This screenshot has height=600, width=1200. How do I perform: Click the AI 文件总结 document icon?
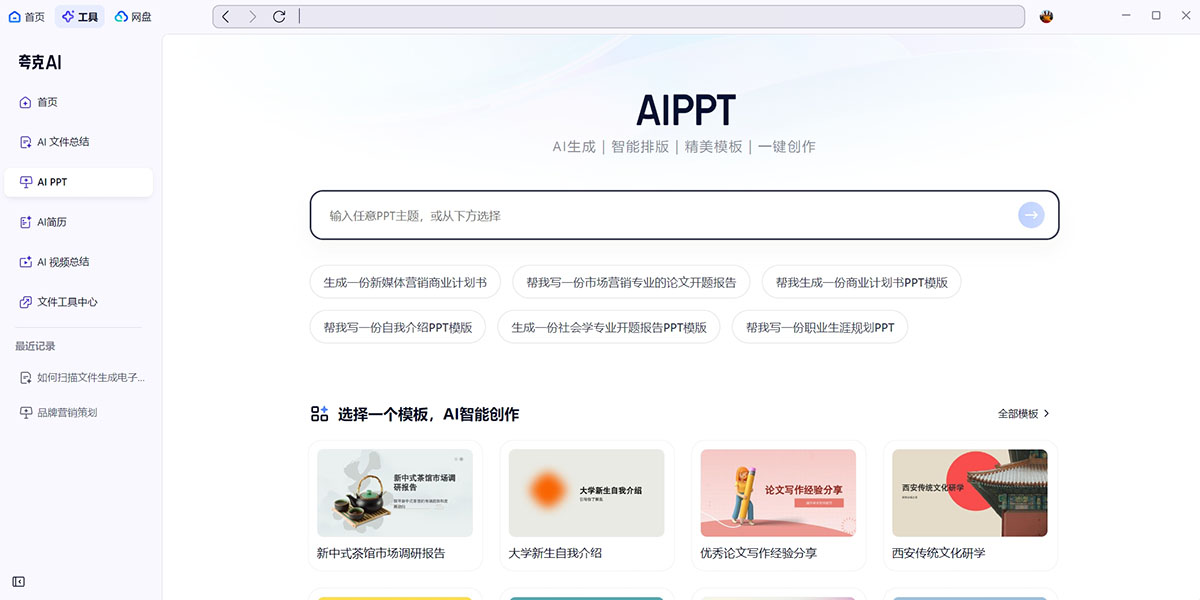pos(26,142)
